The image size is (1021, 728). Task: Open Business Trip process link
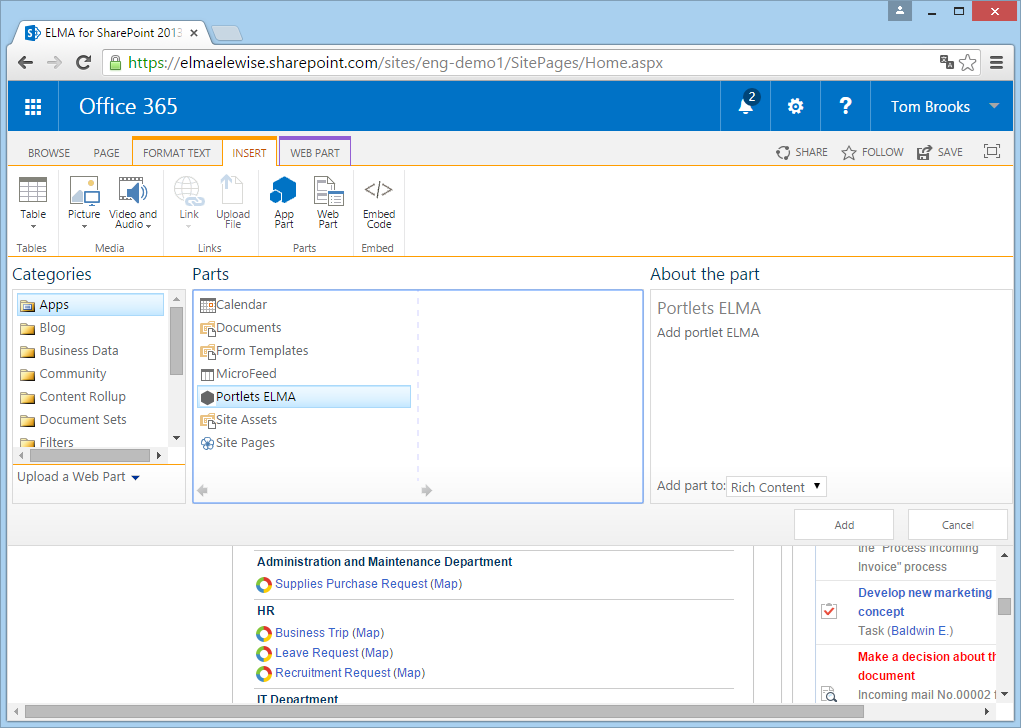point(312,633)
